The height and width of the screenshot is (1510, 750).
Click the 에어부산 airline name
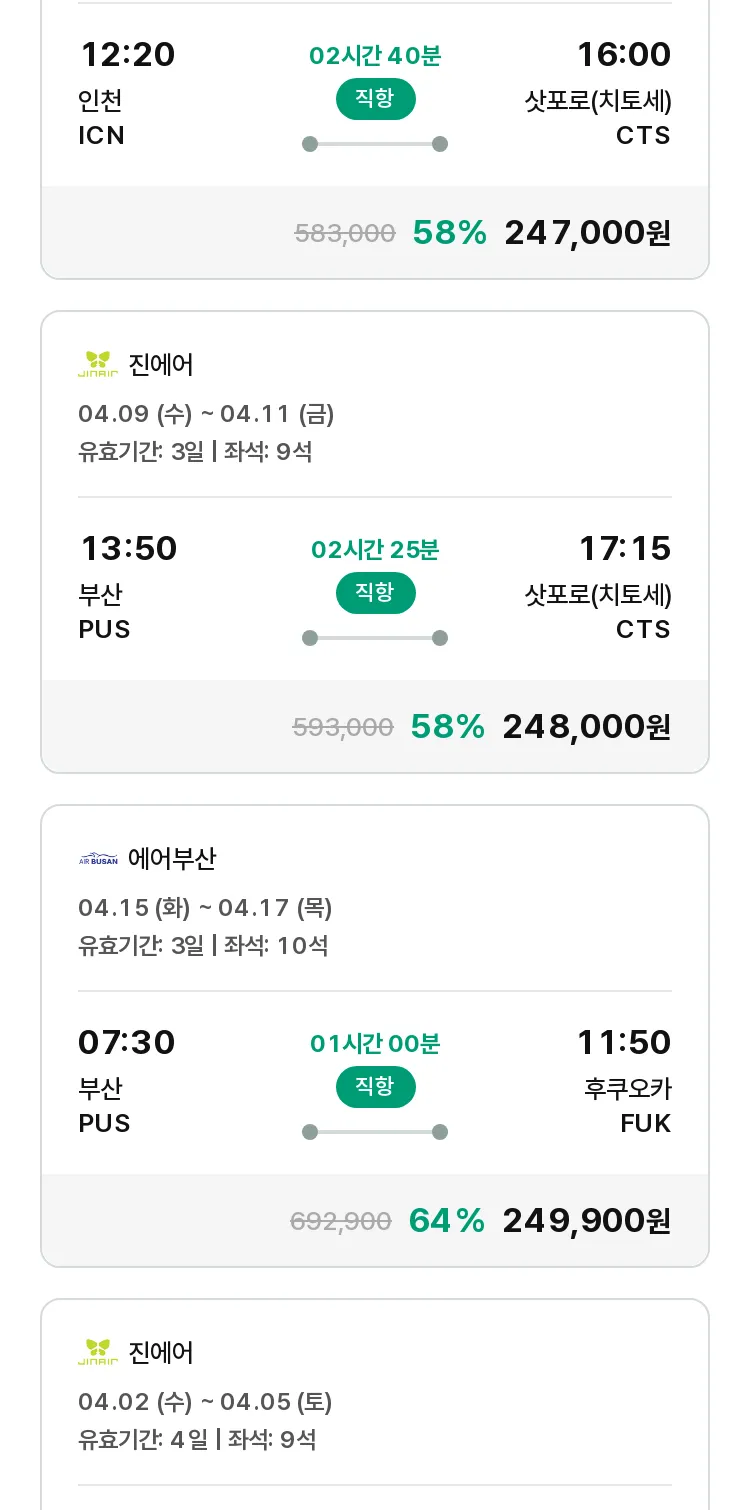click(x=172, y=859)
